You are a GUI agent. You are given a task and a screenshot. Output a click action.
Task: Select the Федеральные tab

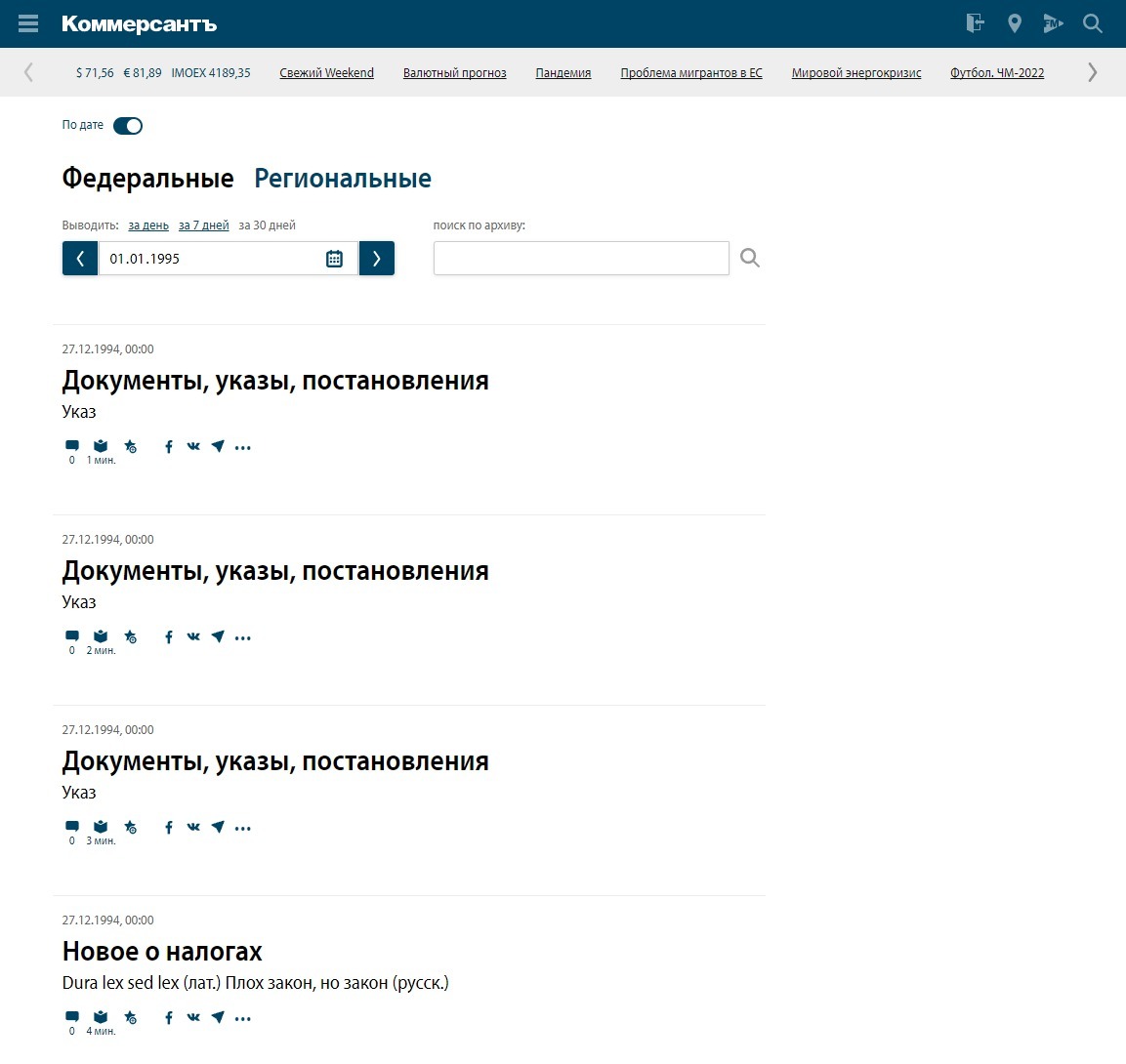147,178
